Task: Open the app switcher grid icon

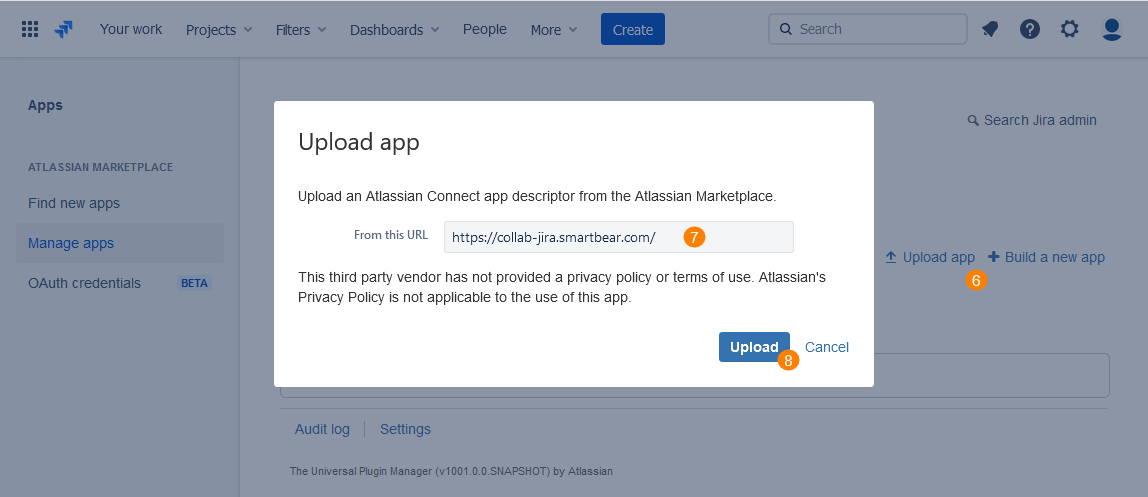Action: click(x=30, y=29)
